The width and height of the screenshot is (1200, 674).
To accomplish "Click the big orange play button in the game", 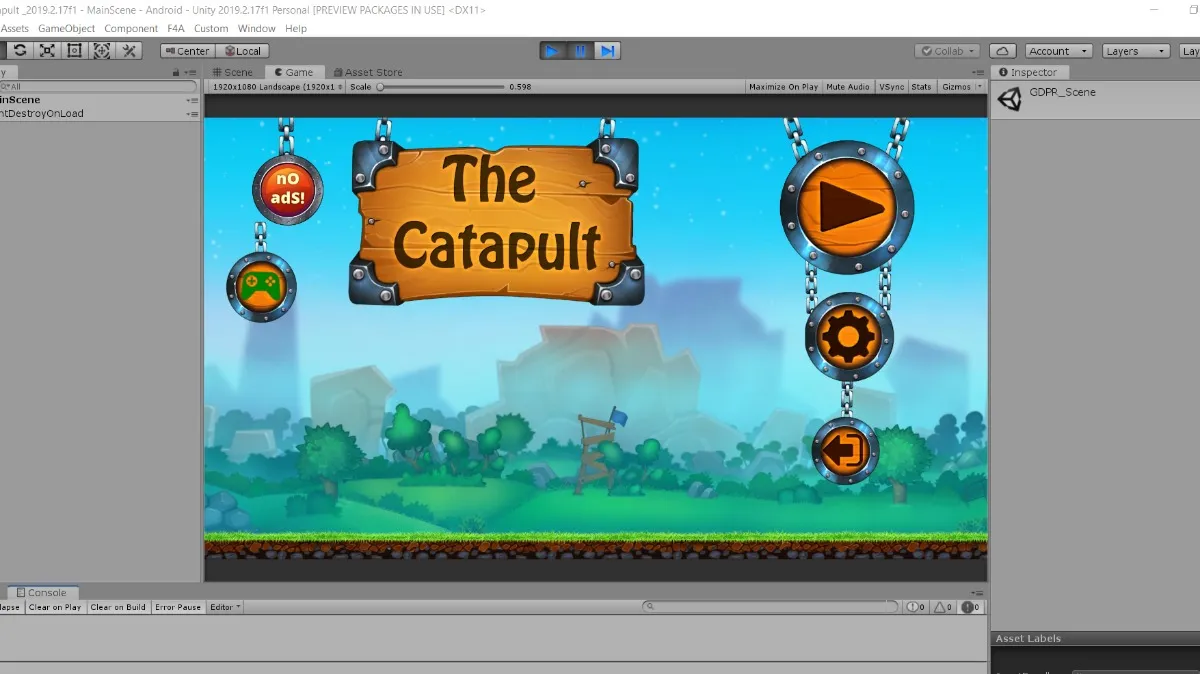I will click(847, 208).
